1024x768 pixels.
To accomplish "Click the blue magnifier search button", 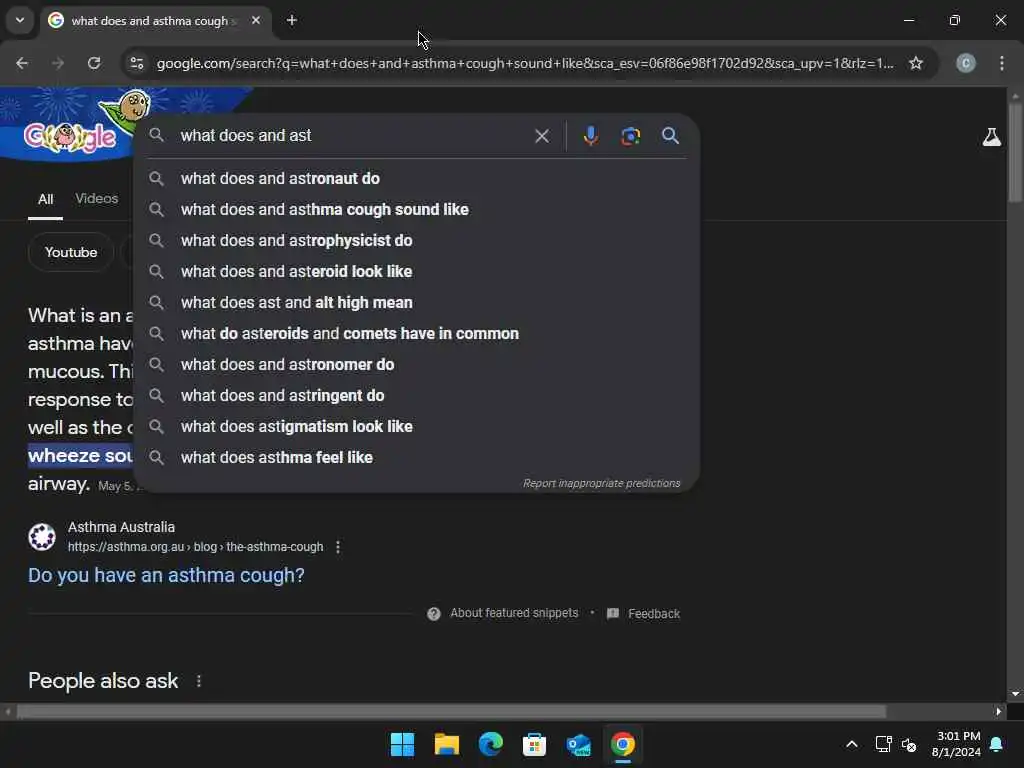I will pyautogui.click(x=670, y=136).
